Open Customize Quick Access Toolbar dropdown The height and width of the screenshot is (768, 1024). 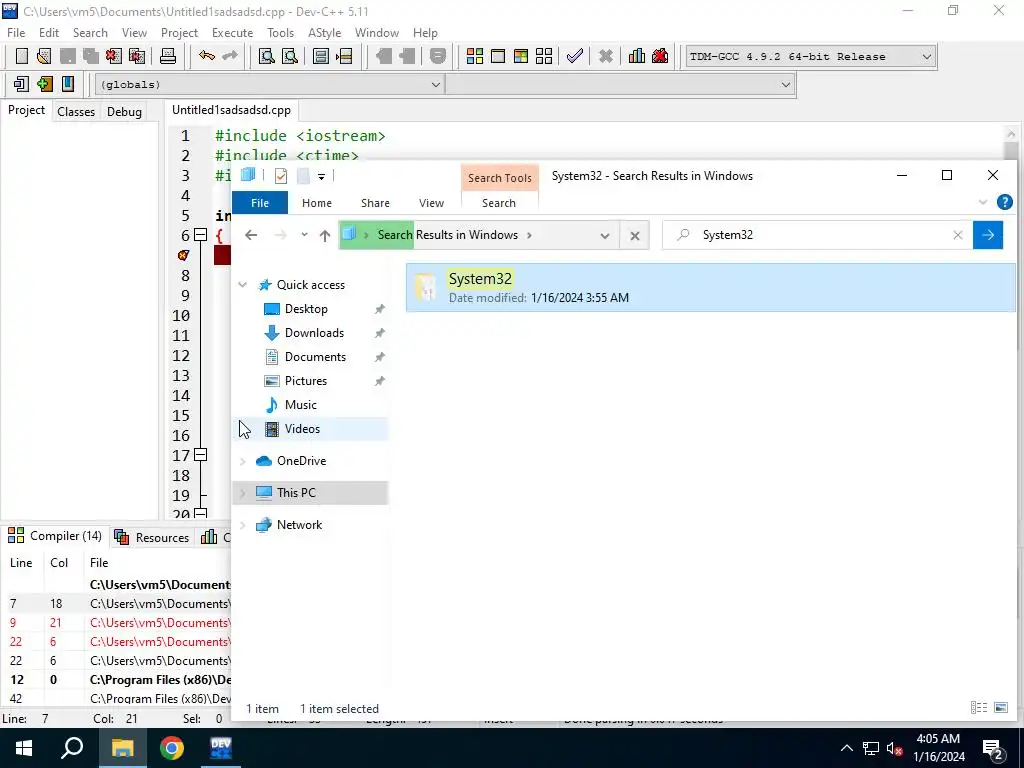(321, 176)
